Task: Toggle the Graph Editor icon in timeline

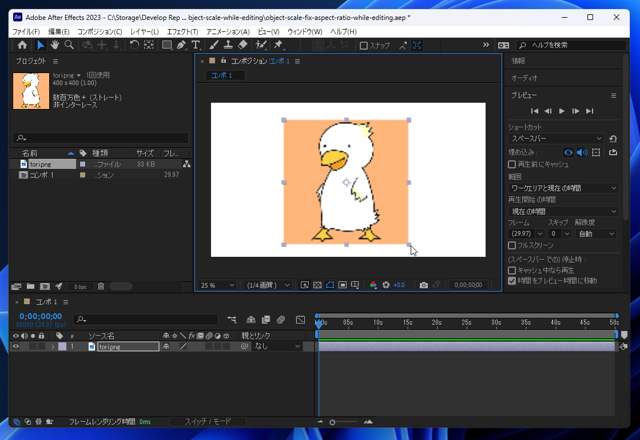Action: click(x=300, y=320)
